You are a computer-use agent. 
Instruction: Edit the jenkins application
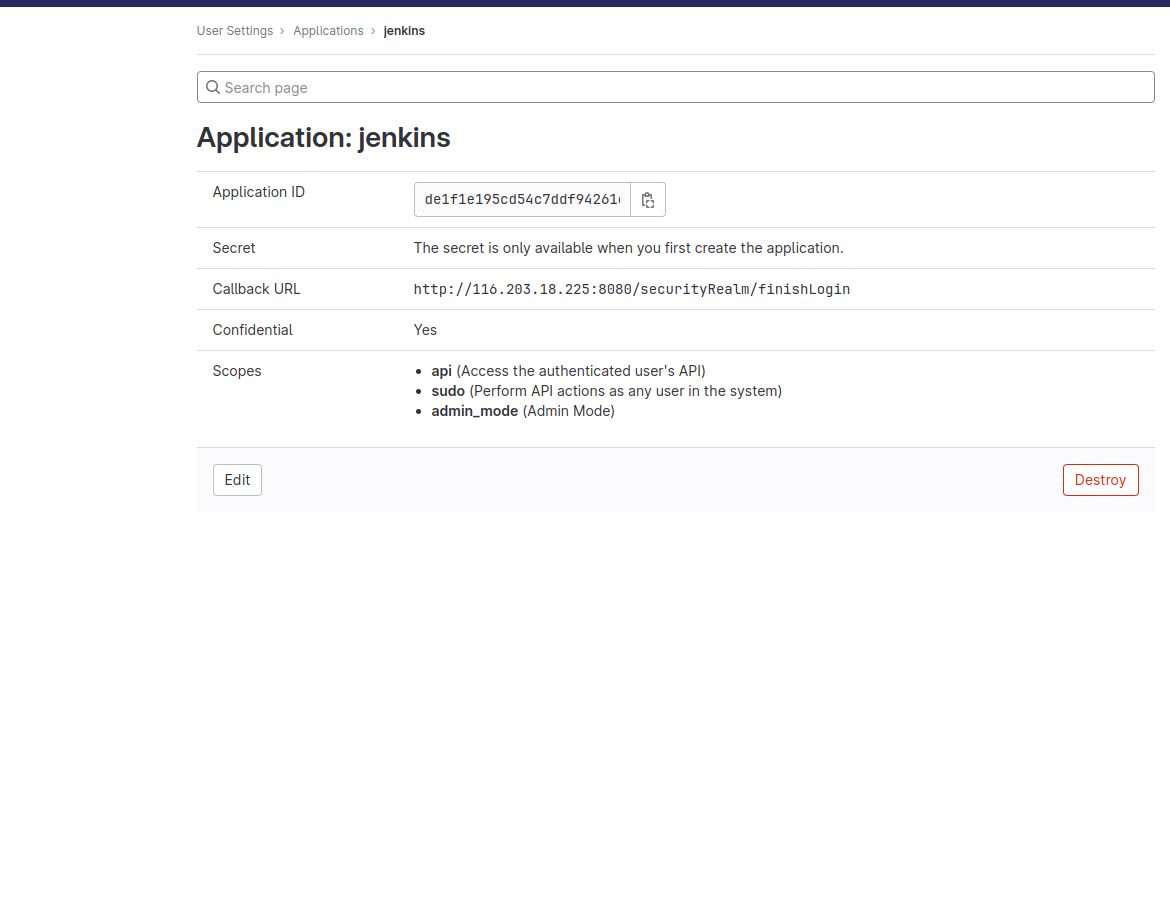pos(237,480)
